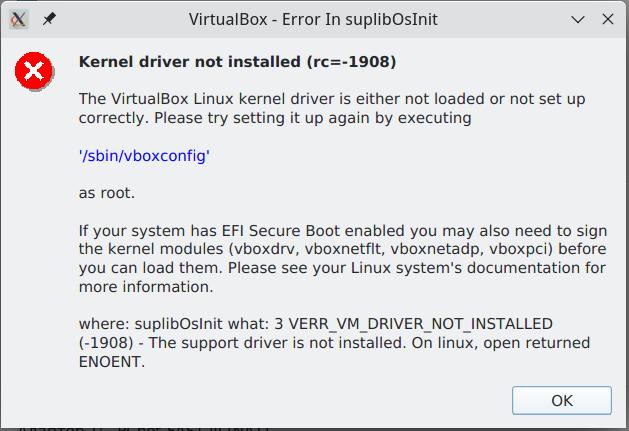Click the '(-1908) - The support driver' line
629x431 pixels.
(335, 343)
